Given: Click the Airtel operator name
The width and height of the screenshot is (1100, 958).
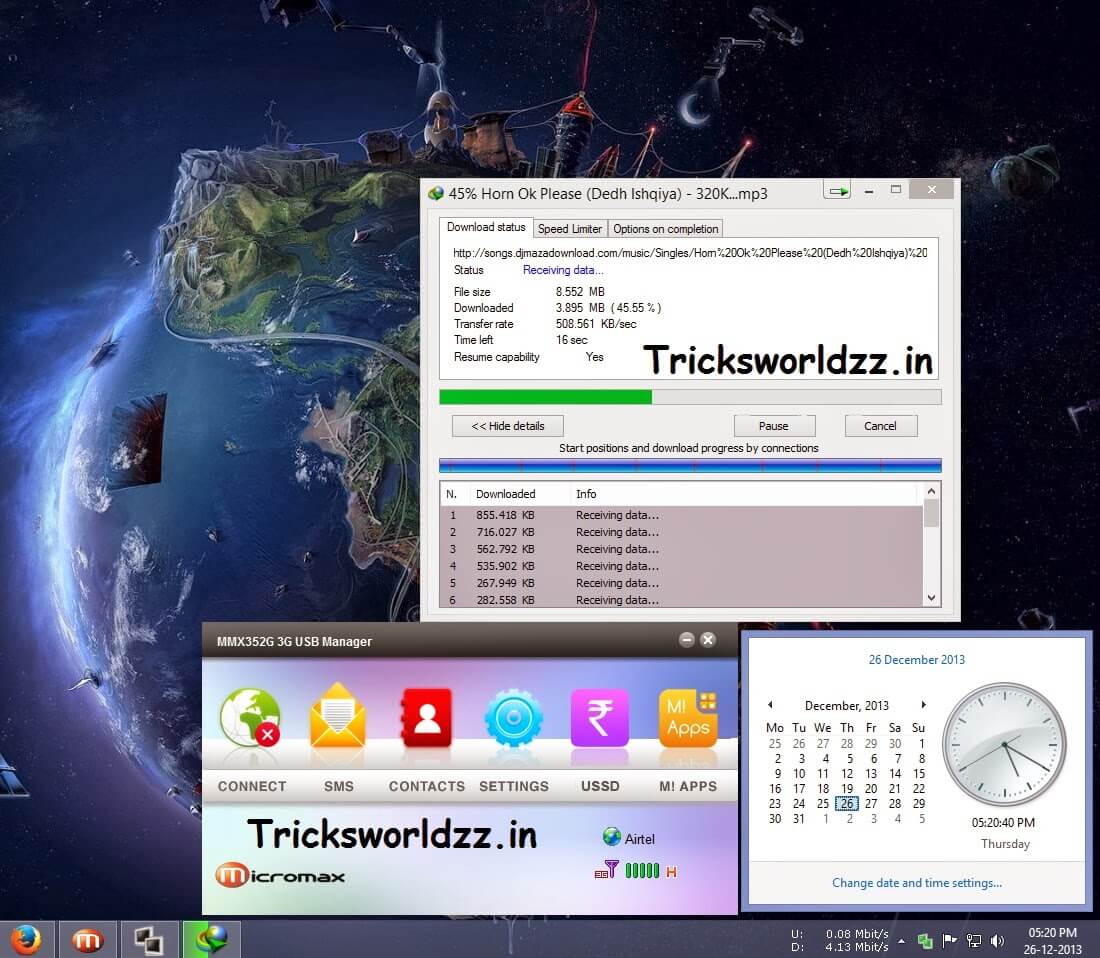Looking at the screenshot, I should pos(640,839).
